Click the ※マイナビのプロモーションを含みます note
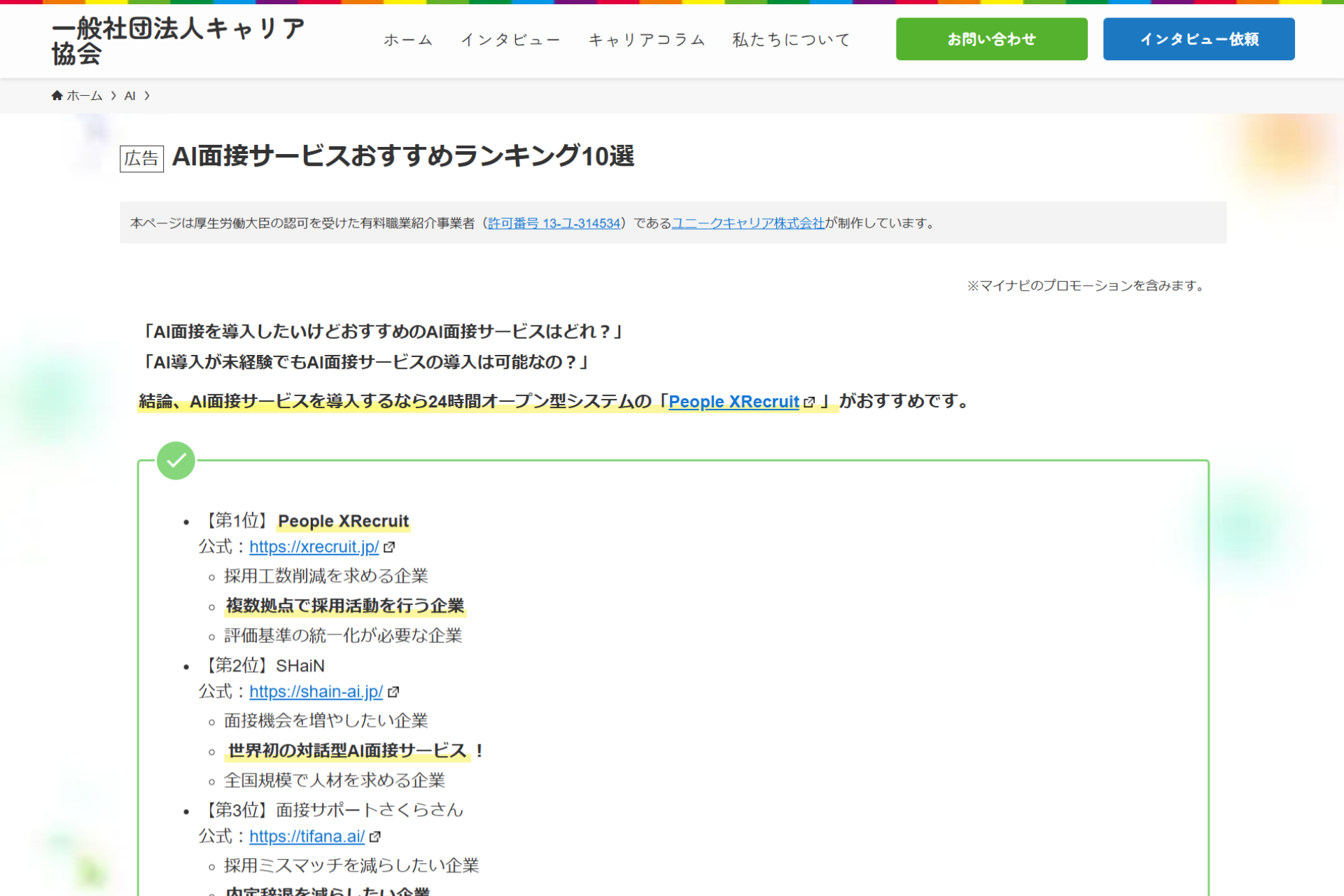1344x896 pixels. coord(1088,286)
